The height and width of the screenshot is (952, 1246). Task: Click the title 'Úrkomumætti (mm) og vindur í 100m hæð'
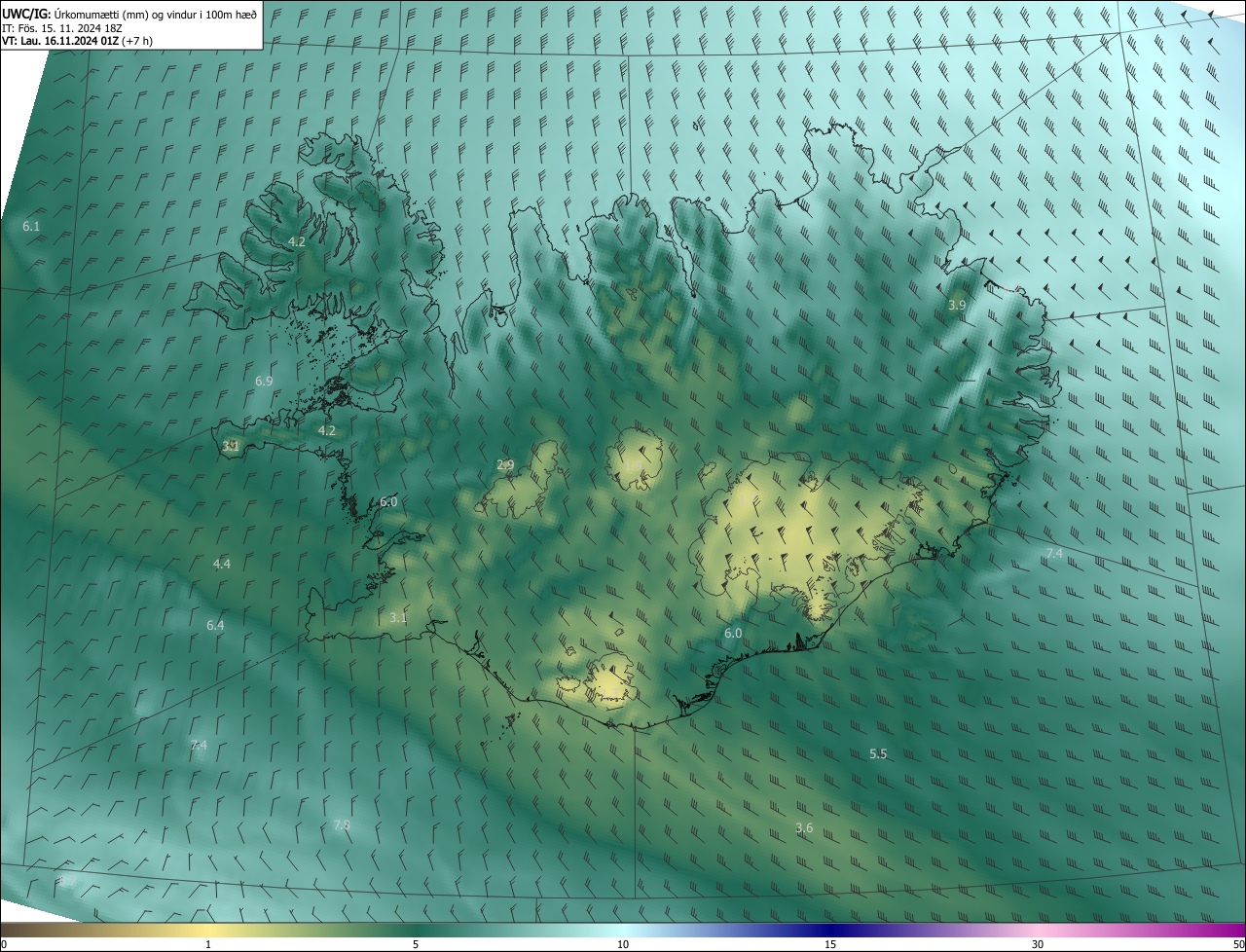(155, 14)
